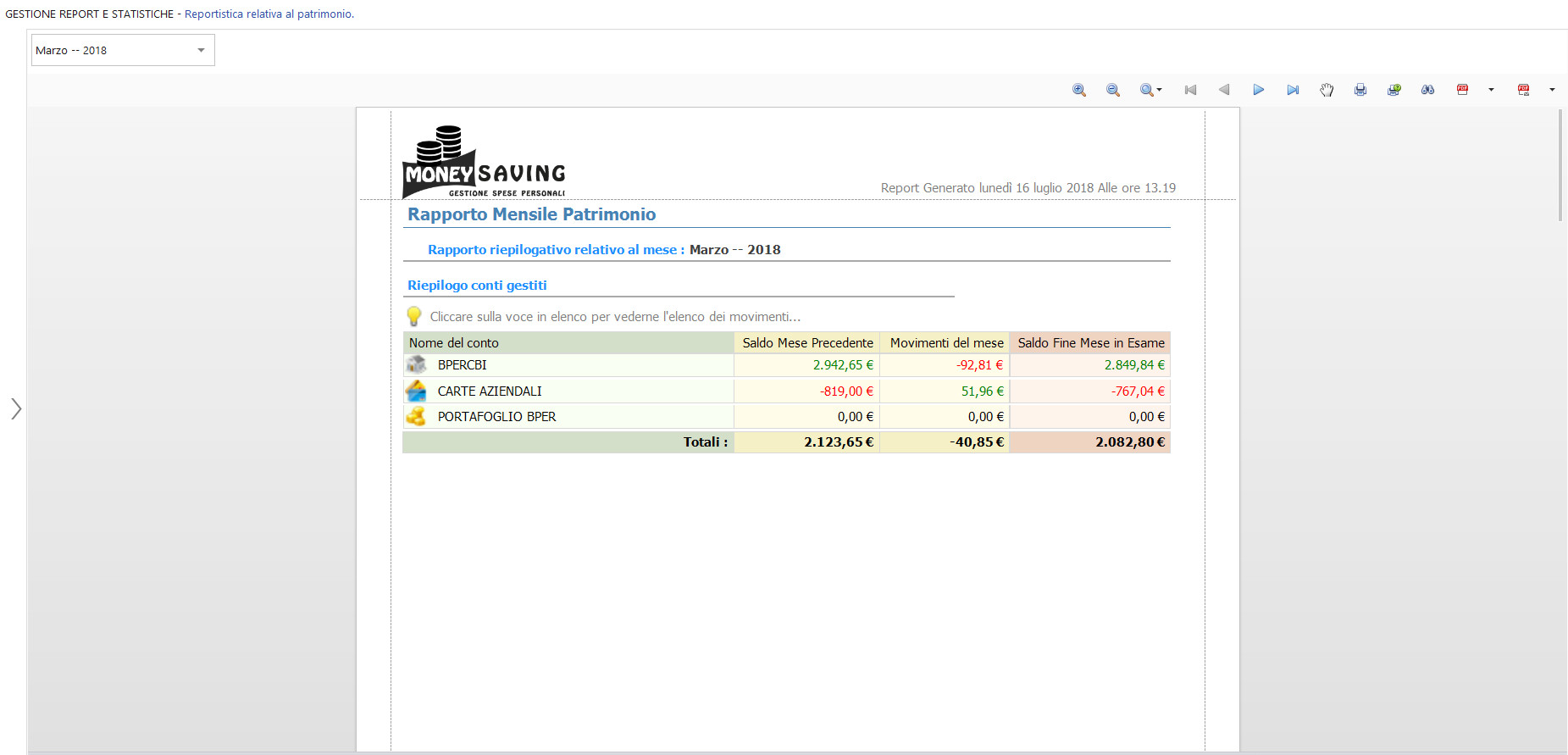
Task: Export the report to PDF
Action: click(x=1462, y=90)
